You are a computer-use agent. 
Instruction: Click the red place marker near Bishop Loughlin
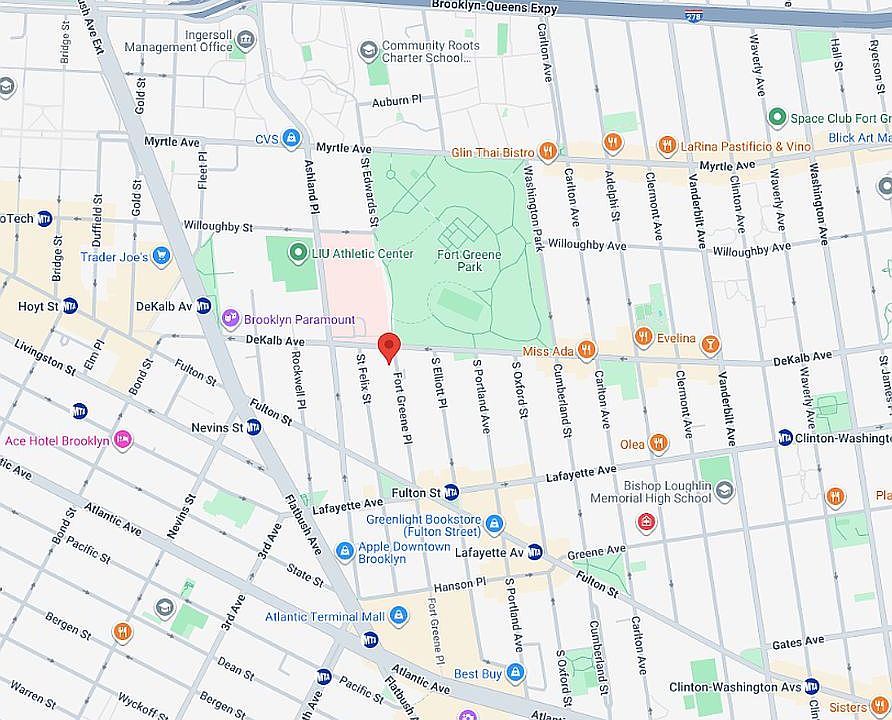pyautogui.click(x=646, y=522)
